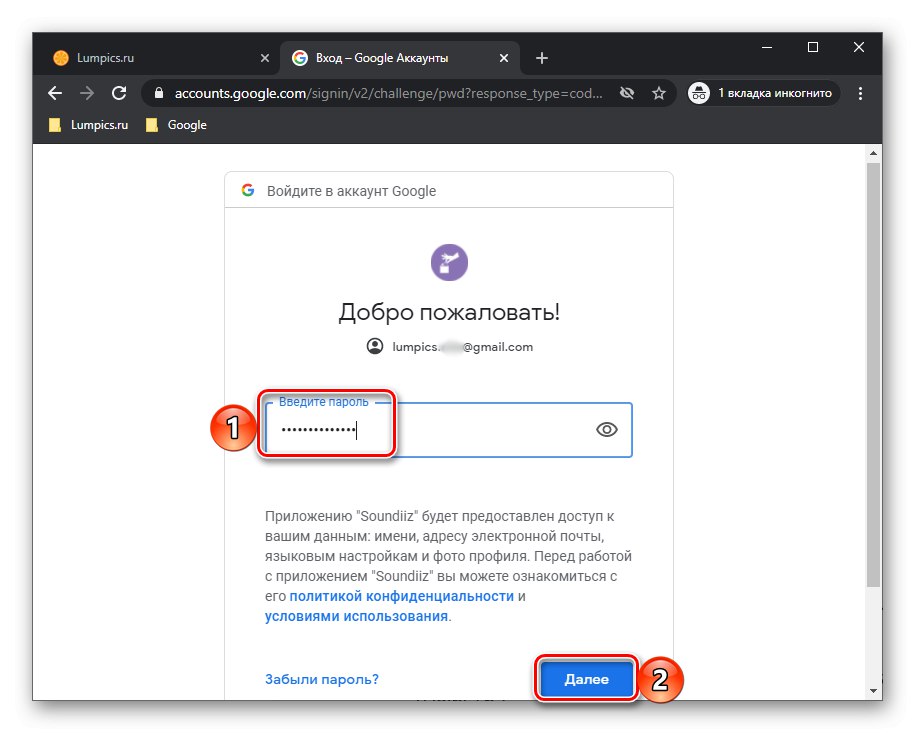Click the Google G logo in the sign-in header

248,189
